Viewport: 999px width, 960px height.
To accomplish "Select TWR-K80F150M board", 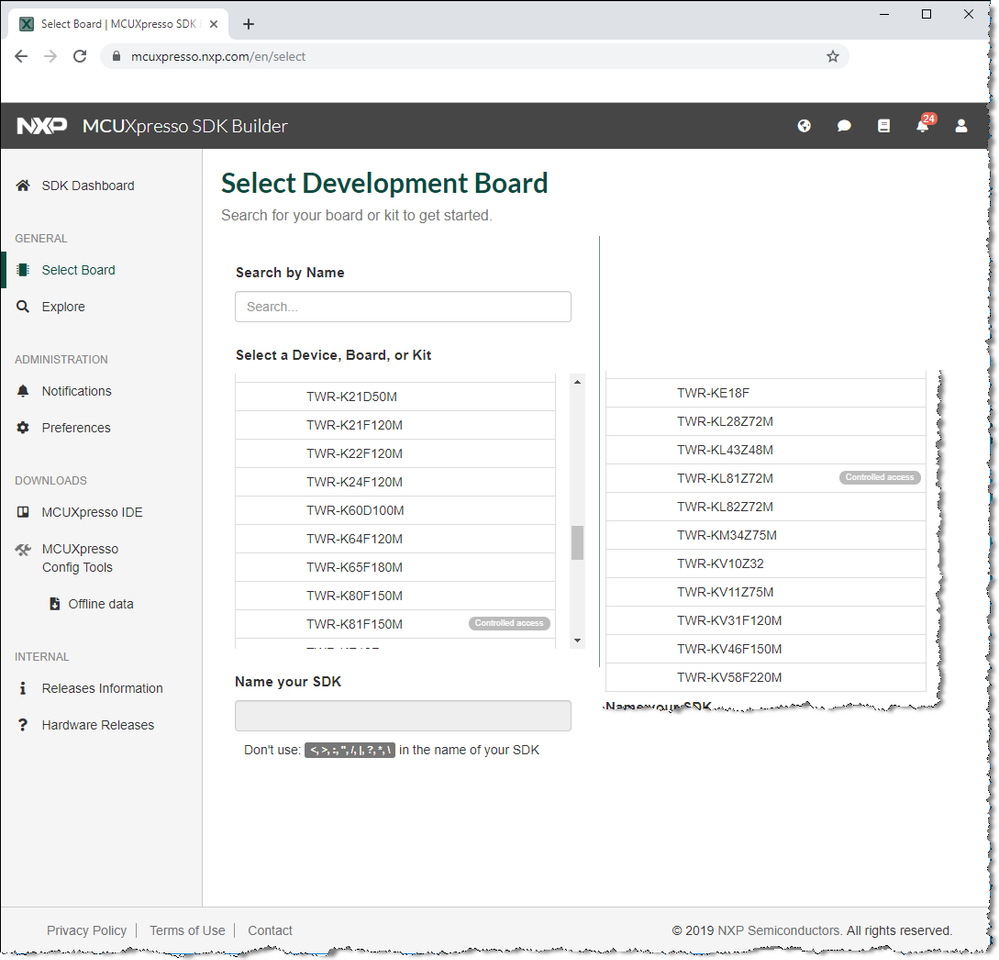I will [x=395, y=596].
